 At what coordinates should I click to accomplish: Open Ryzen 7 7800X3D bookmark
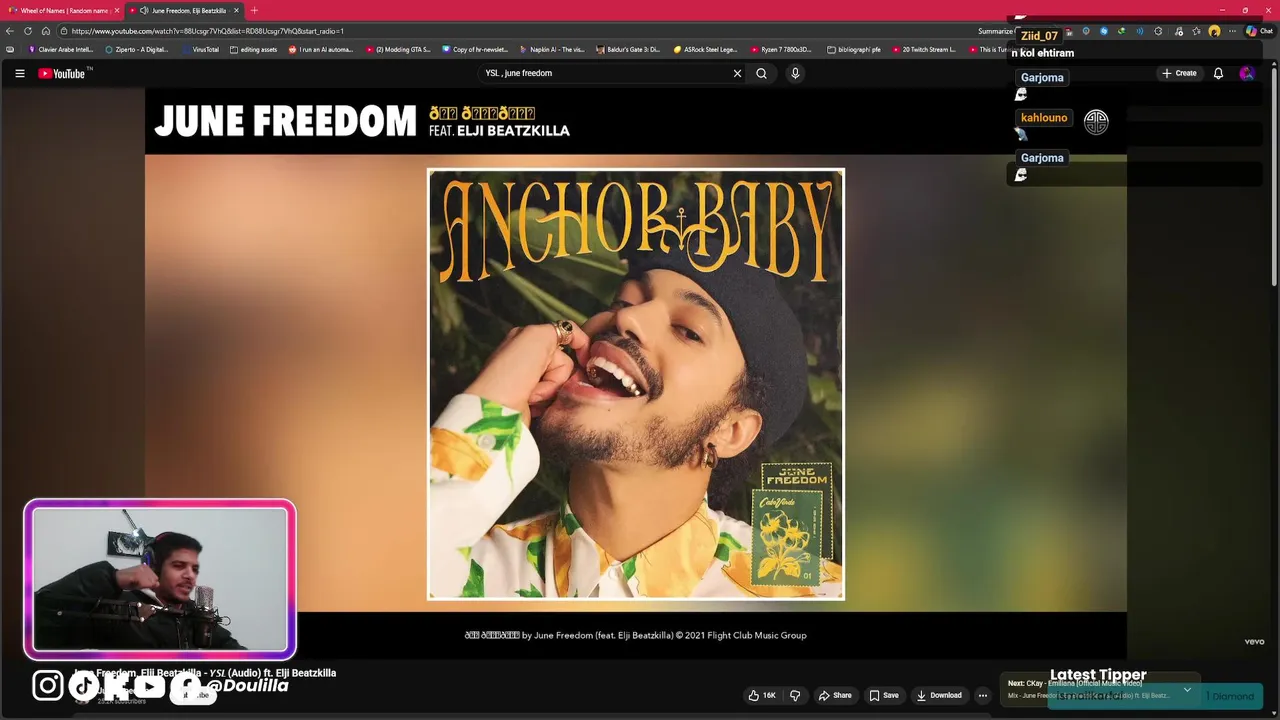(781, 49)
